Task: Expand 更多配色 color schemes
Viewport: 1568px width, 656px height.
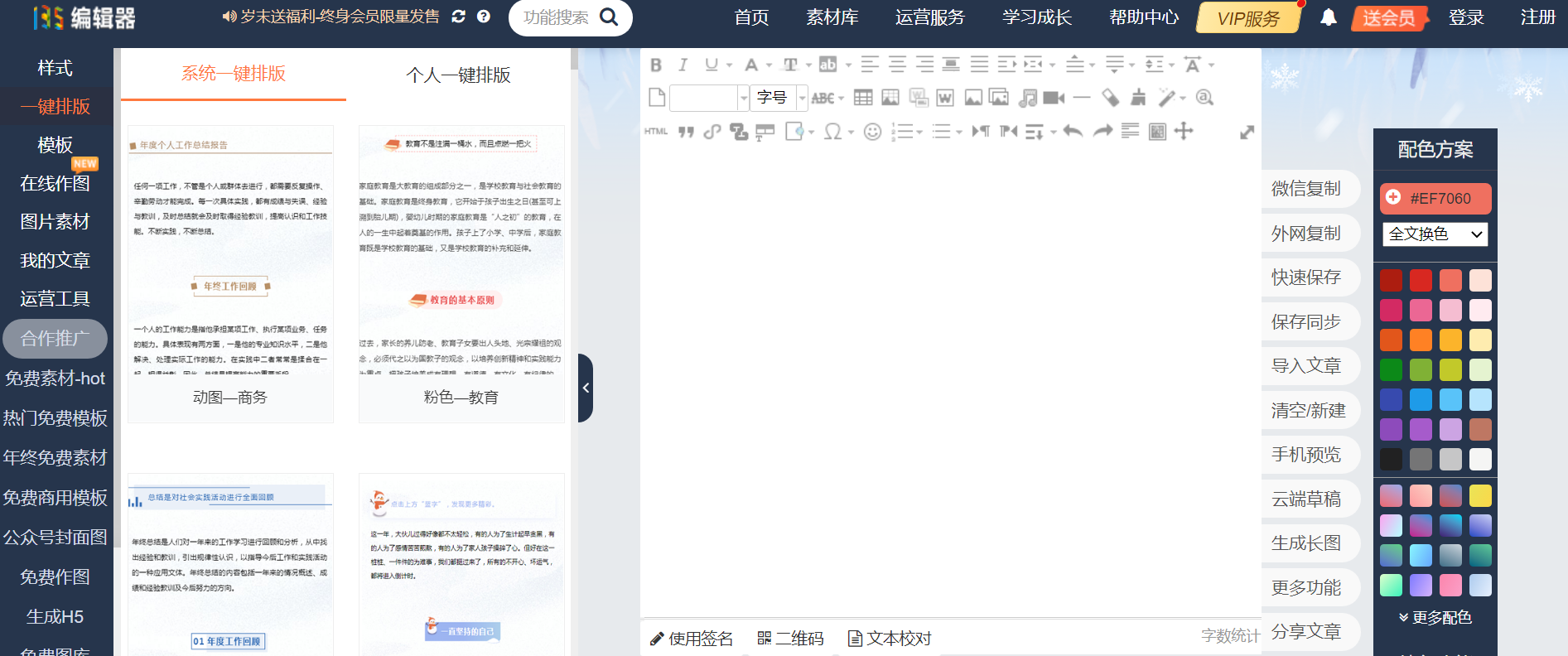Action: tap(1435, 618)
